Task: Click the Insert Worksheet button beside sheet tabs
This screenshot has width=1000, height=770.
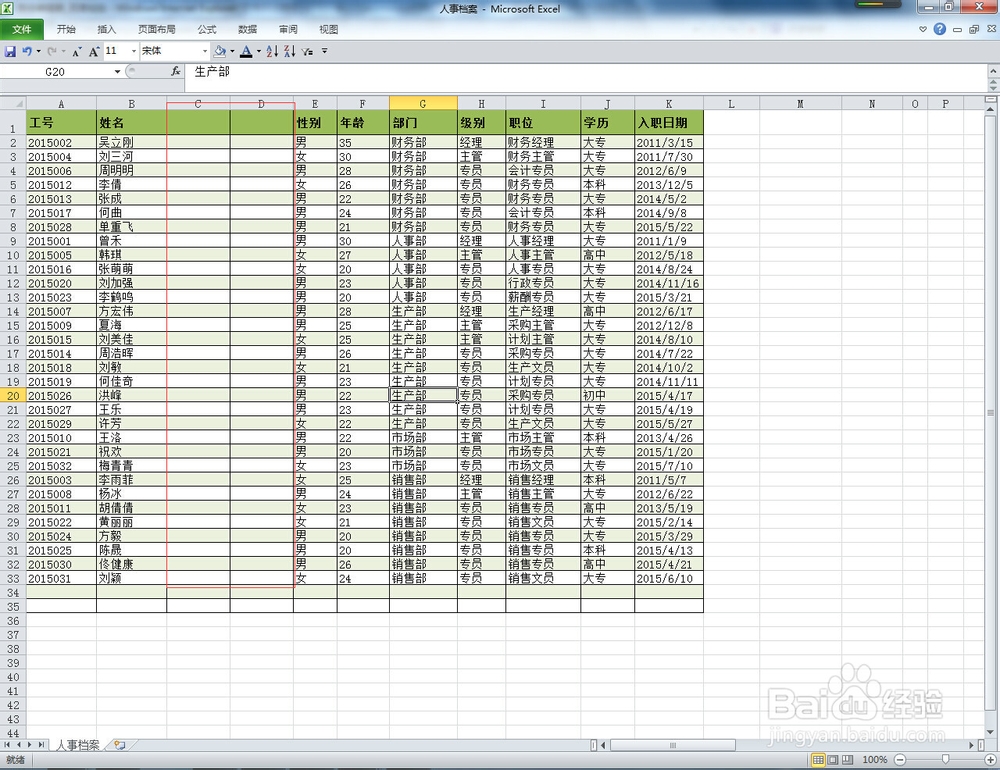Action: coord(118,745)
